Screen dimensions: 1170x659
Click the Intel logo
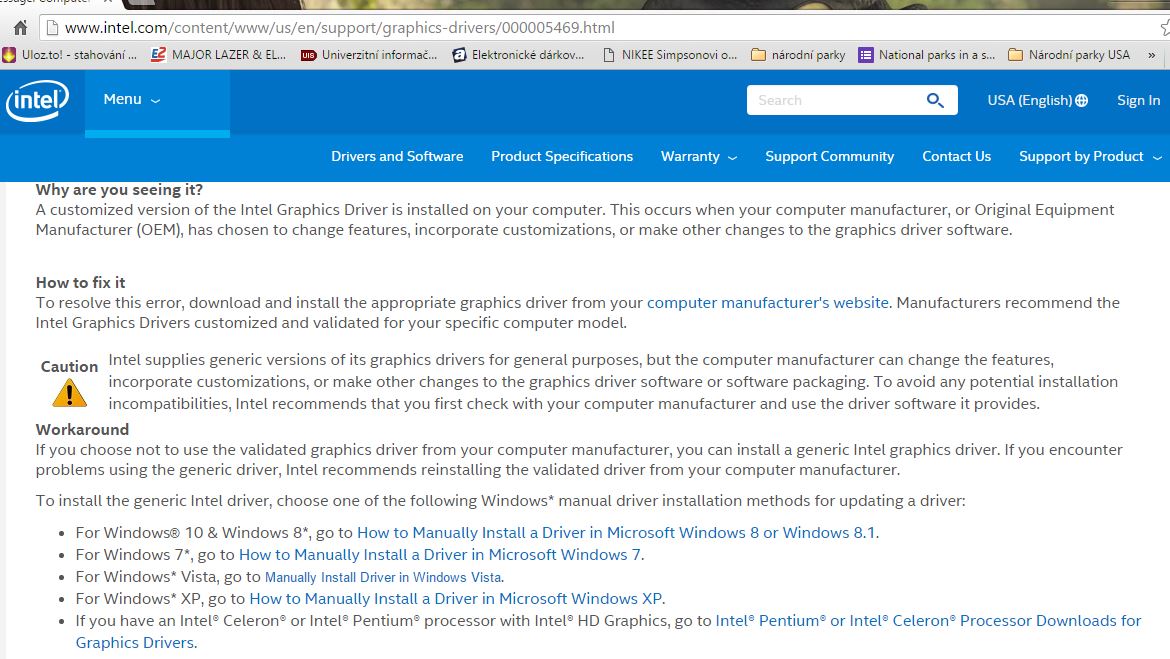coord(38,101)
